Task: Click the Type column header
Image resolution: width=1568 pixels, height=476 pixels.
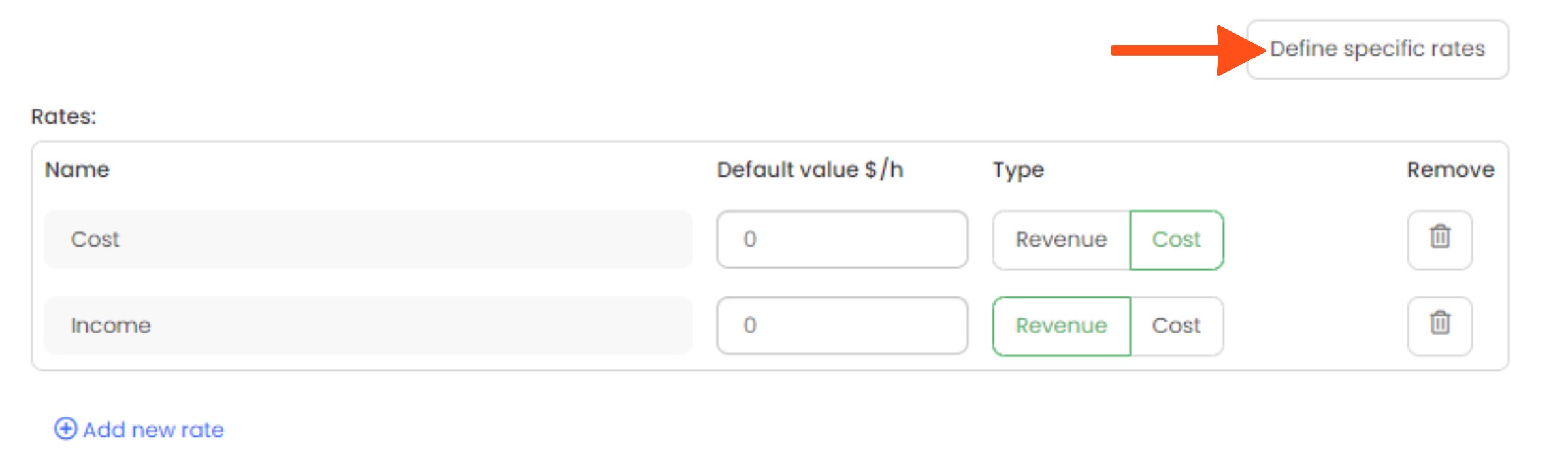Action: coord(1018,170)
